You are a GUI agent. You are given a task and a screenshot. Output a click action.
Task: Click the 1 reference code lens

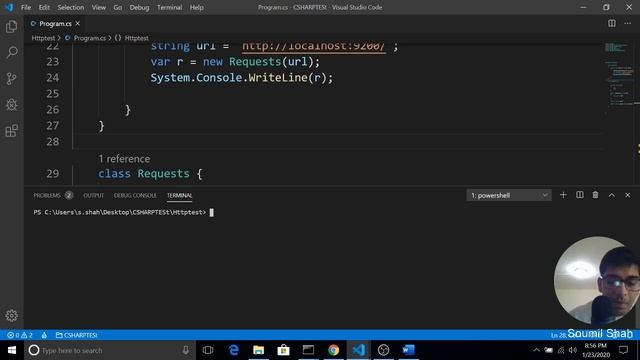pyautogui.click(x=124, y=159)
